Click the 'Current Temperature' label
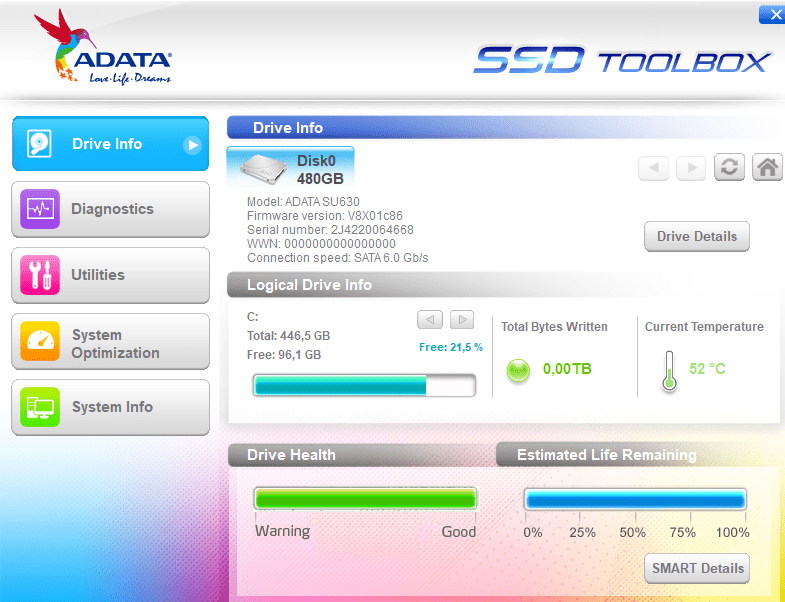The image size is (785, 602). click(x=704, y=327)
